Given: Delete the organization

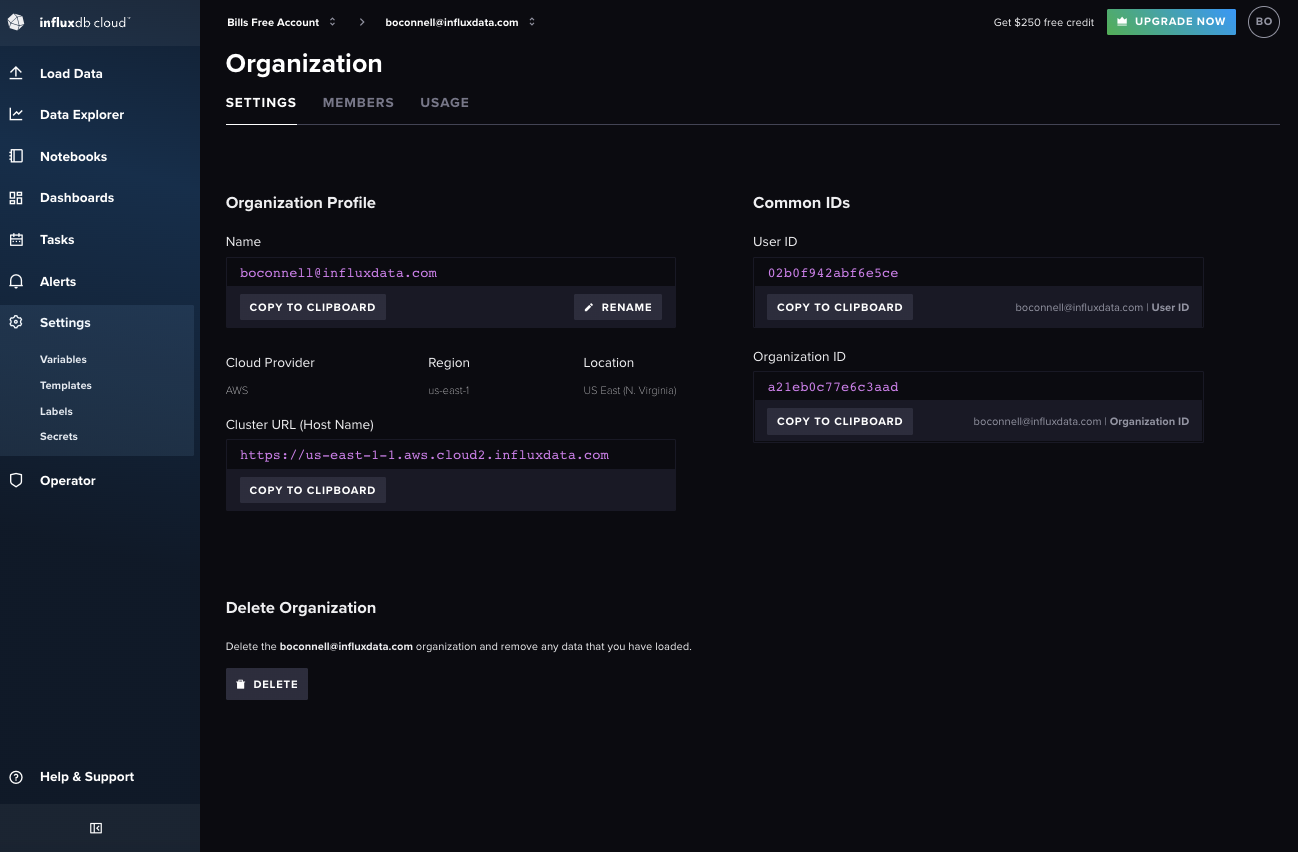Looking at the screenshot, I should click(266, 683).
